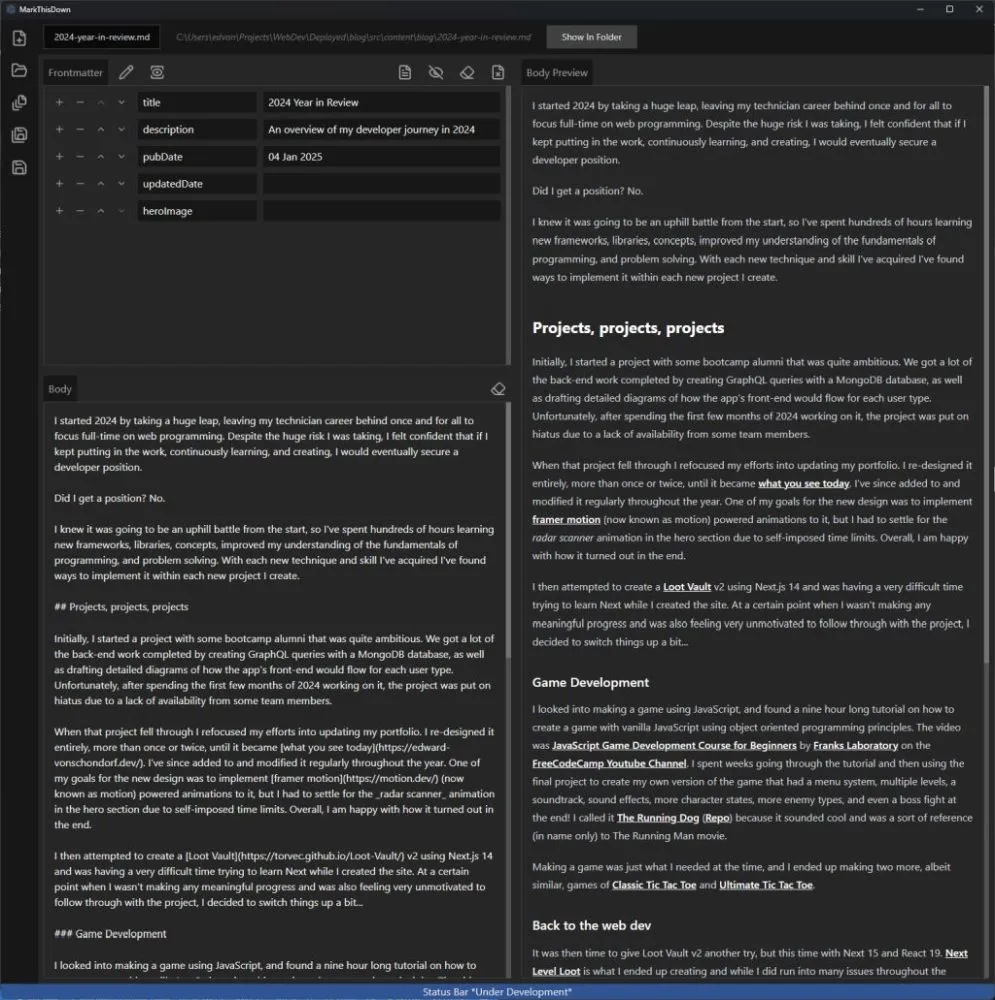Click the 'pubDate' key name field
Viewport: 995px width, 1000px height.
coord(197,156)
